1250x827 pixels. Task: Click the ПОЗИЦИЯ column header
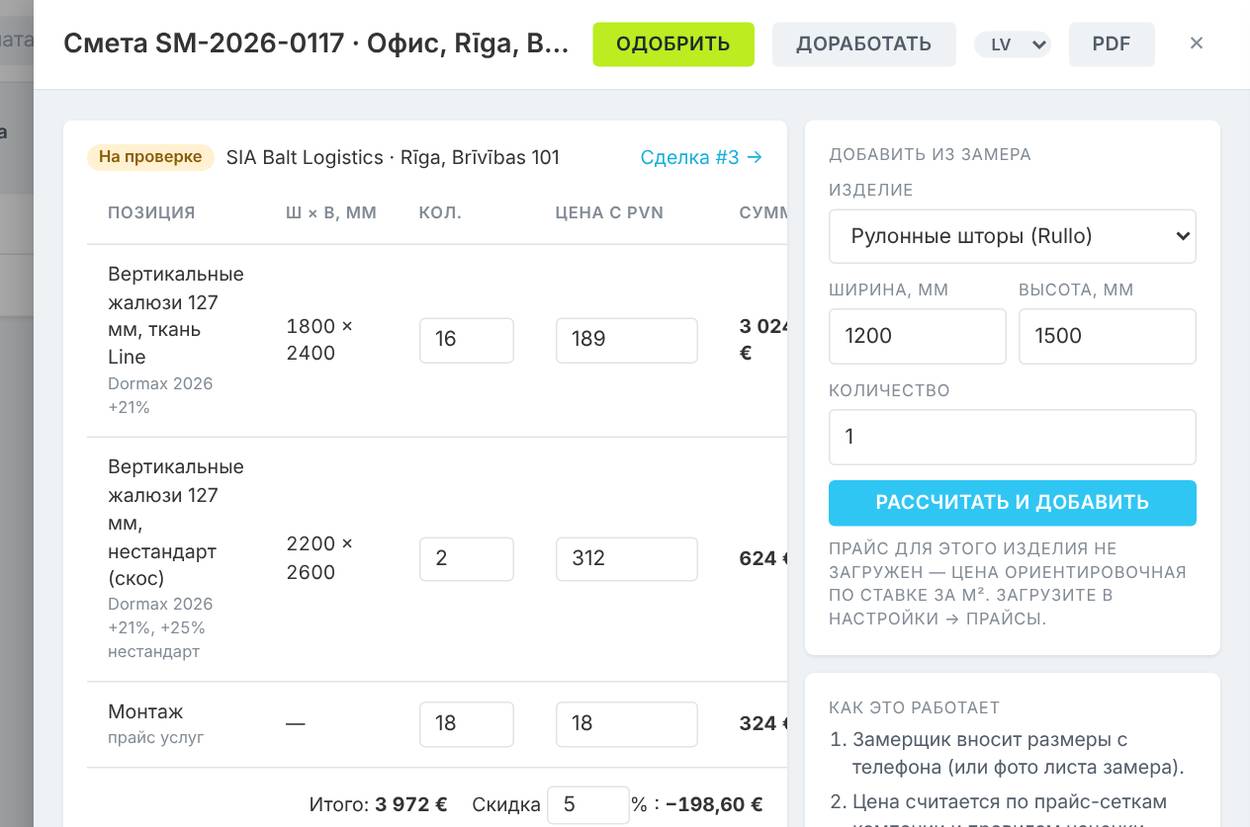(151, 212)
